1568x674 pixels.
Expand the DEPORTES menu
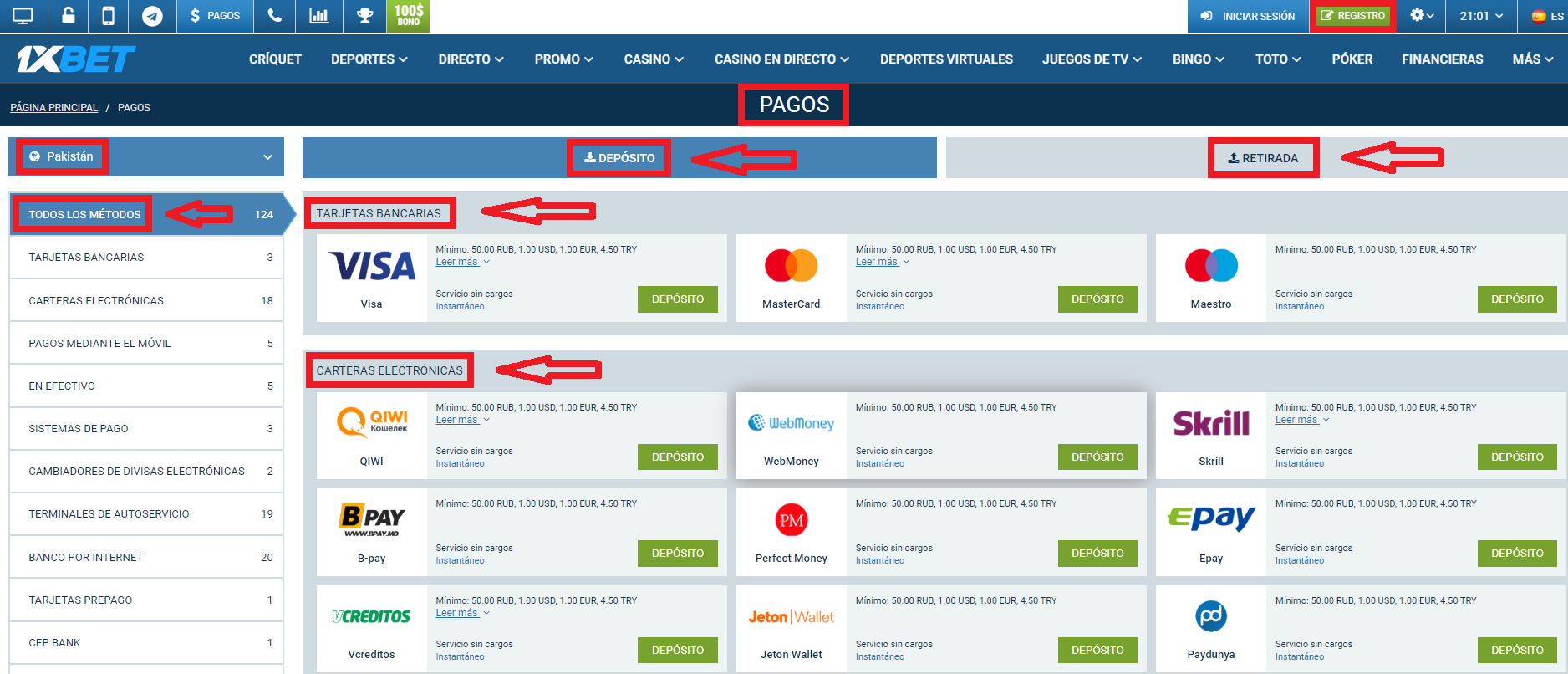coord(369,59)
